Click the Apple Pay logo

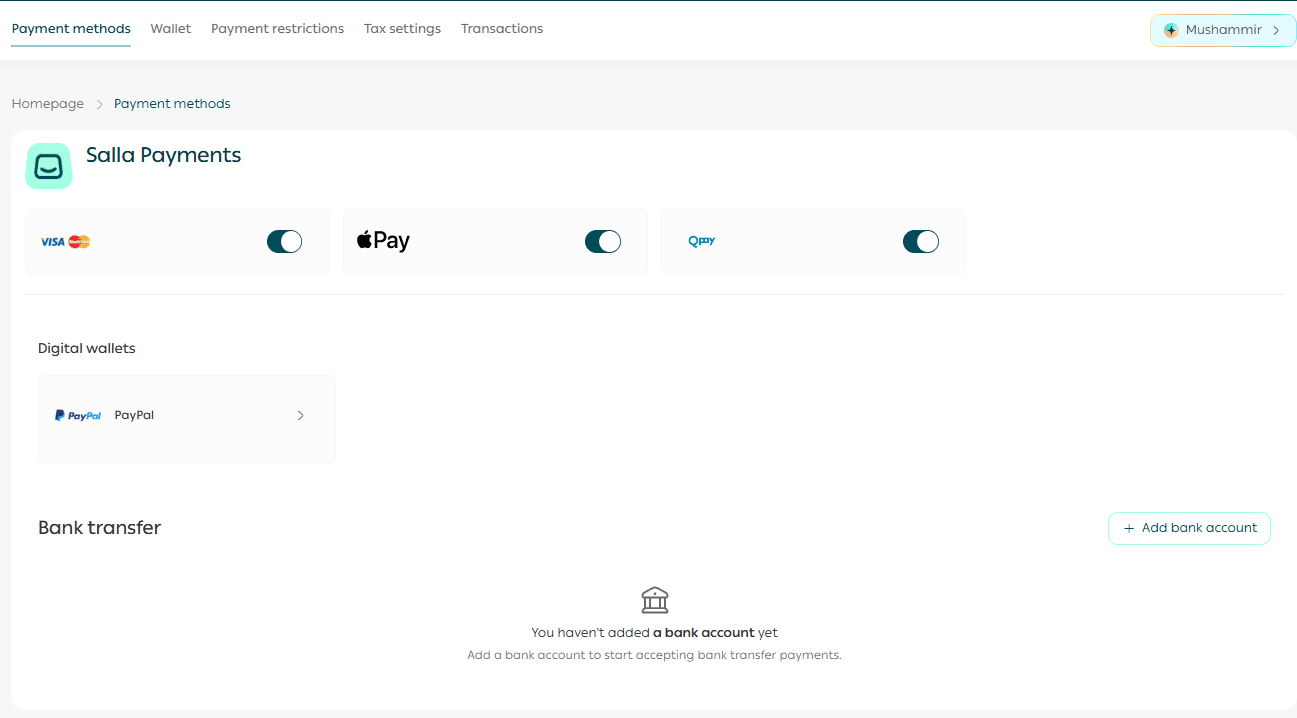click(383, 241)
